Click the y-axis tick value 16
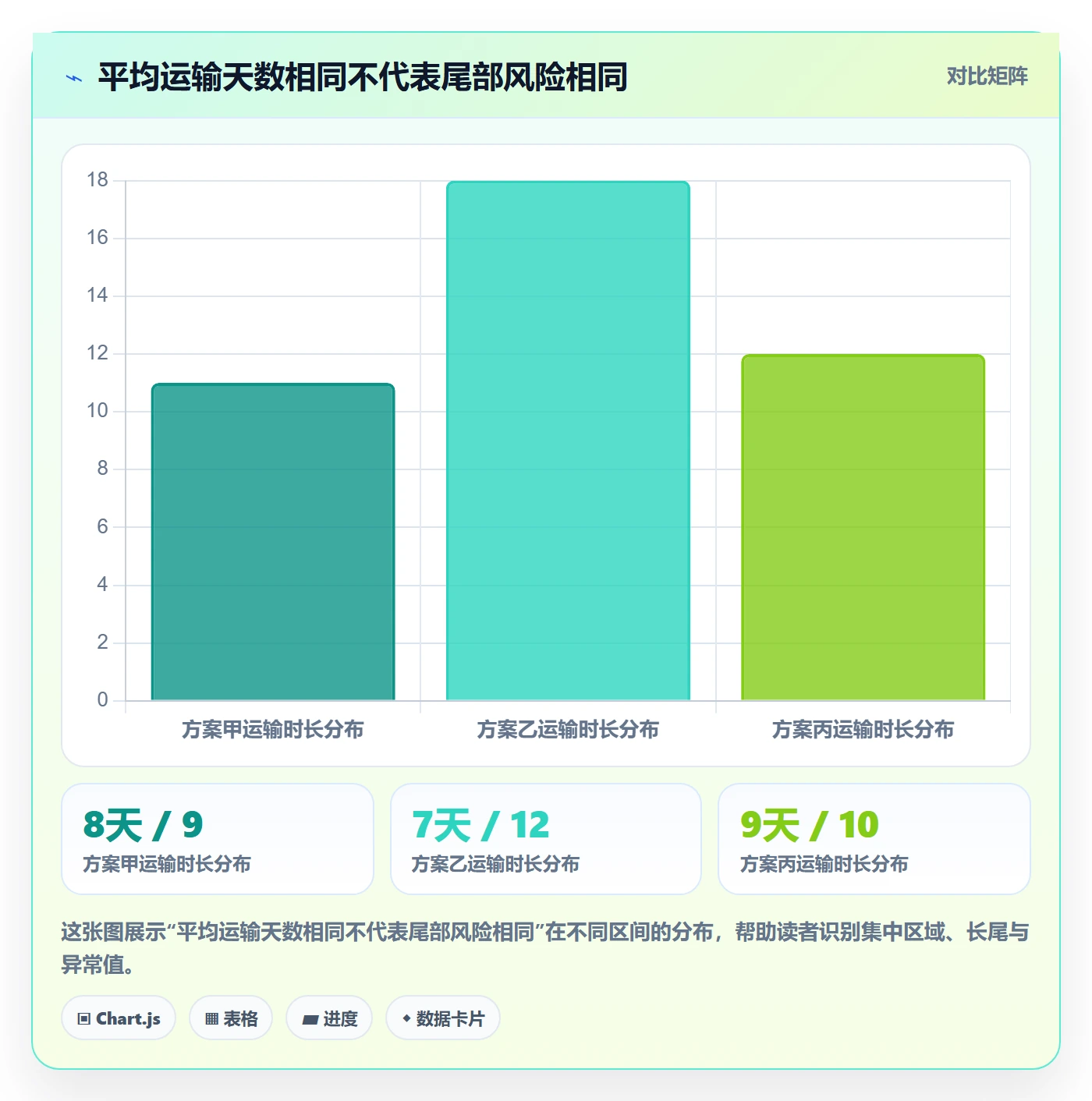The image size is (1092, 1101). tap(97, 238)
